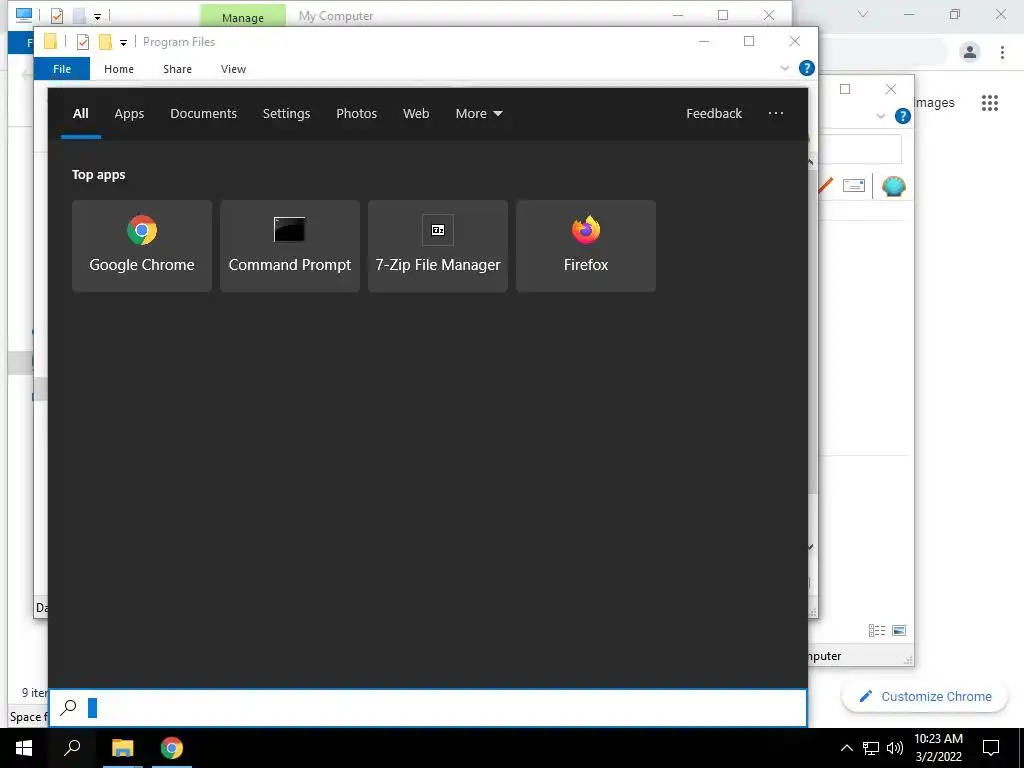
Task: Switch to large icons view in background window
Action: [x=899, y=630]
